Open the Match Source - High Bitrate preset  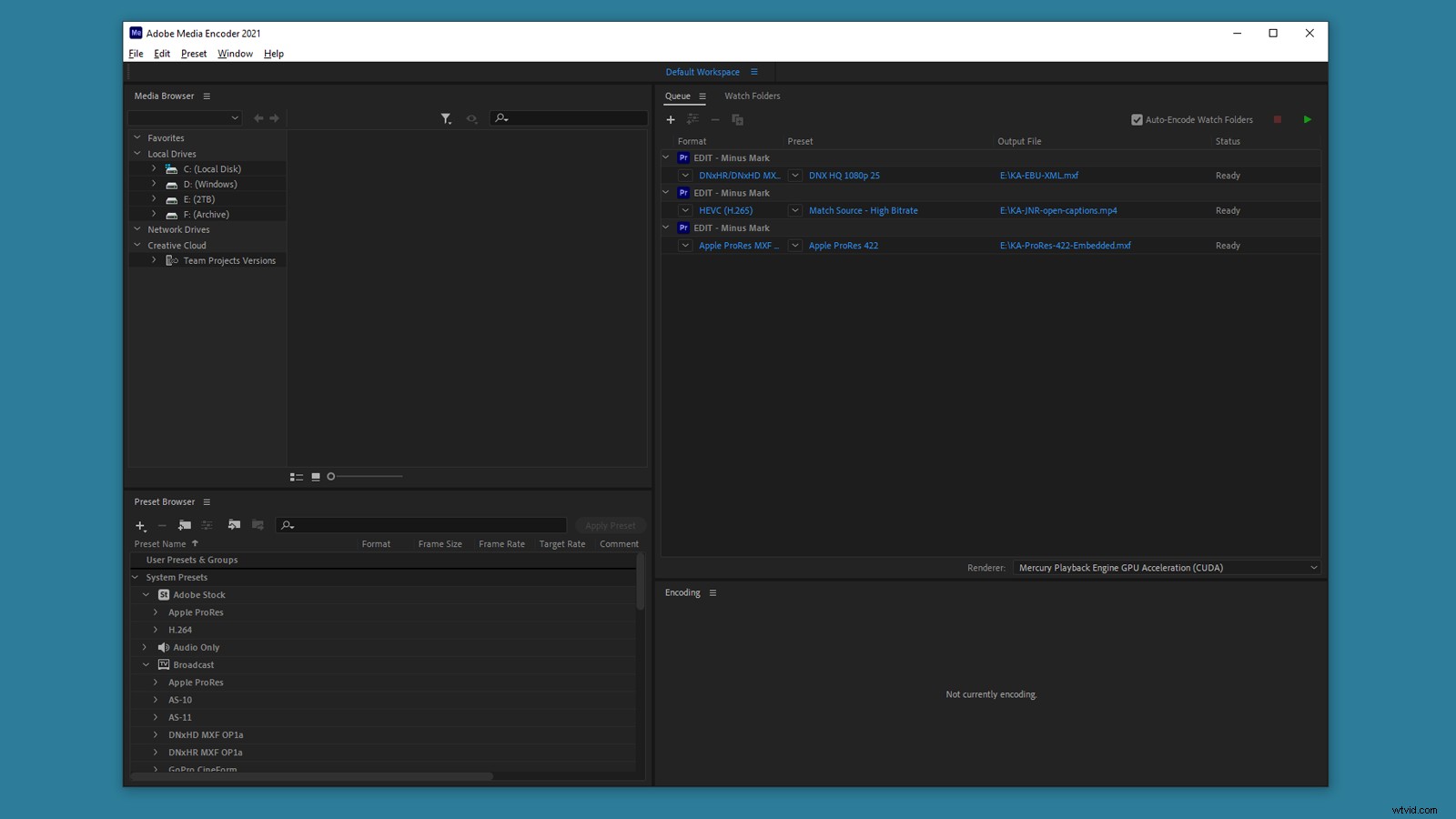(863, 210)
